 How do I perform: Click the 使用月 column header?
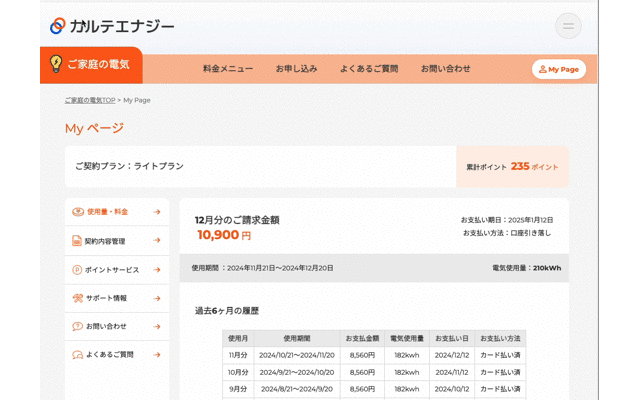coord(238,338)
